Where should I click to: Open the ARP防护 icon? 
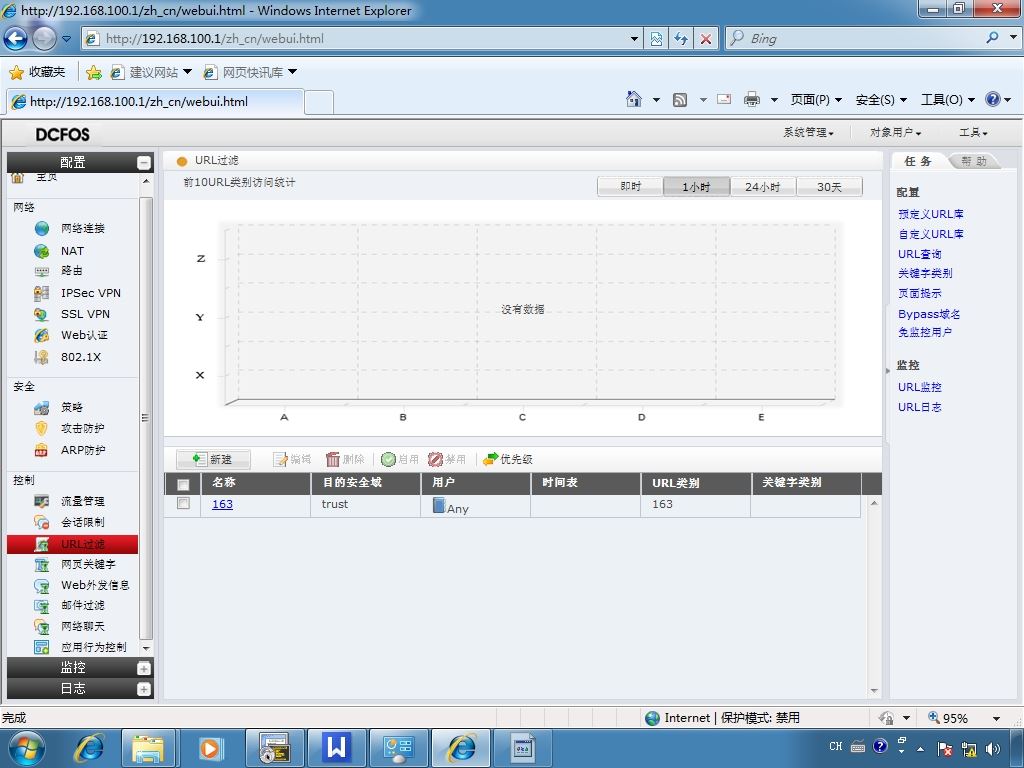(x=42, y=450)
